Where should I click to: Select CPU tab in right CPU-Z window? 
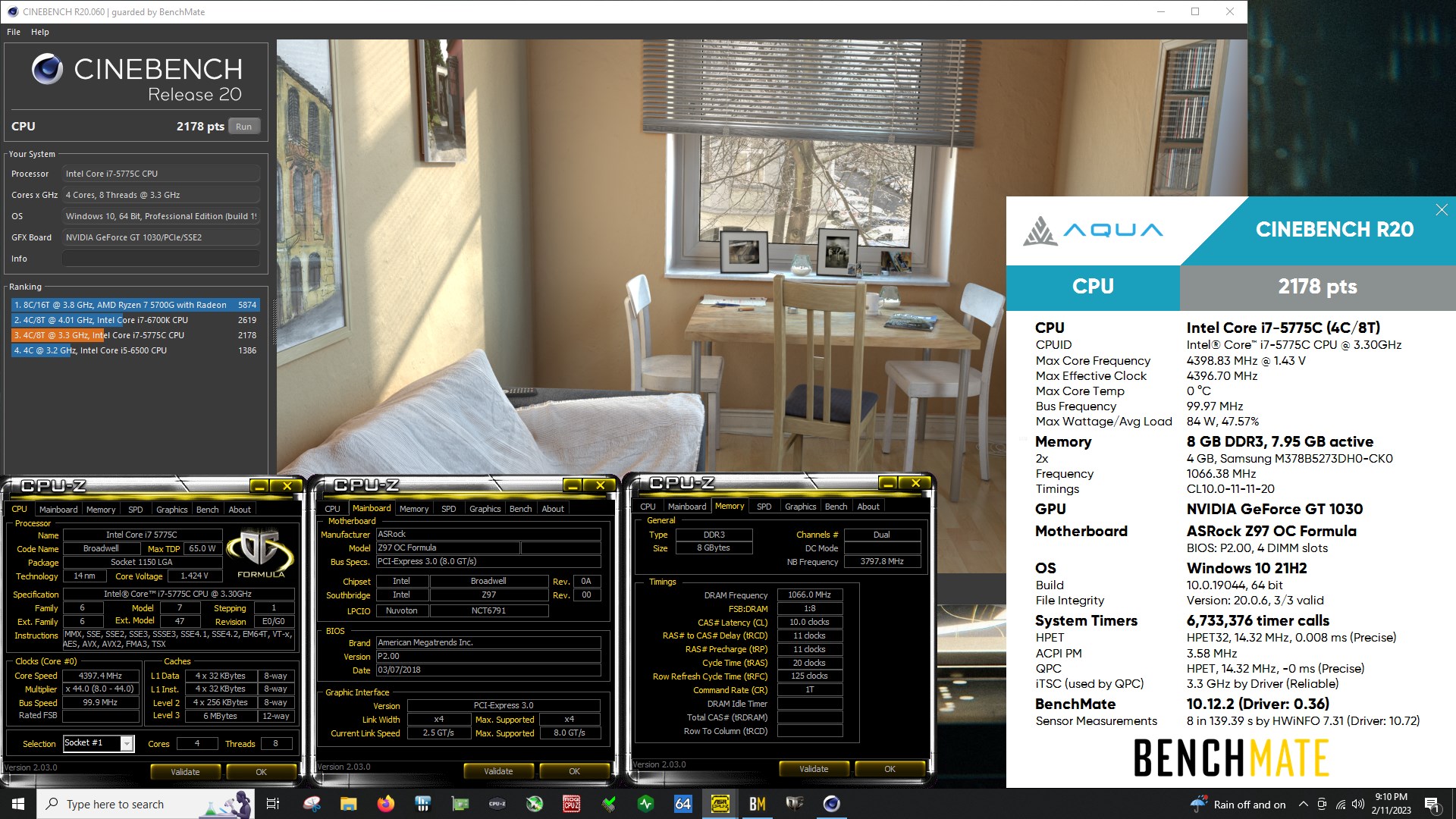click(x=648, y=507)
